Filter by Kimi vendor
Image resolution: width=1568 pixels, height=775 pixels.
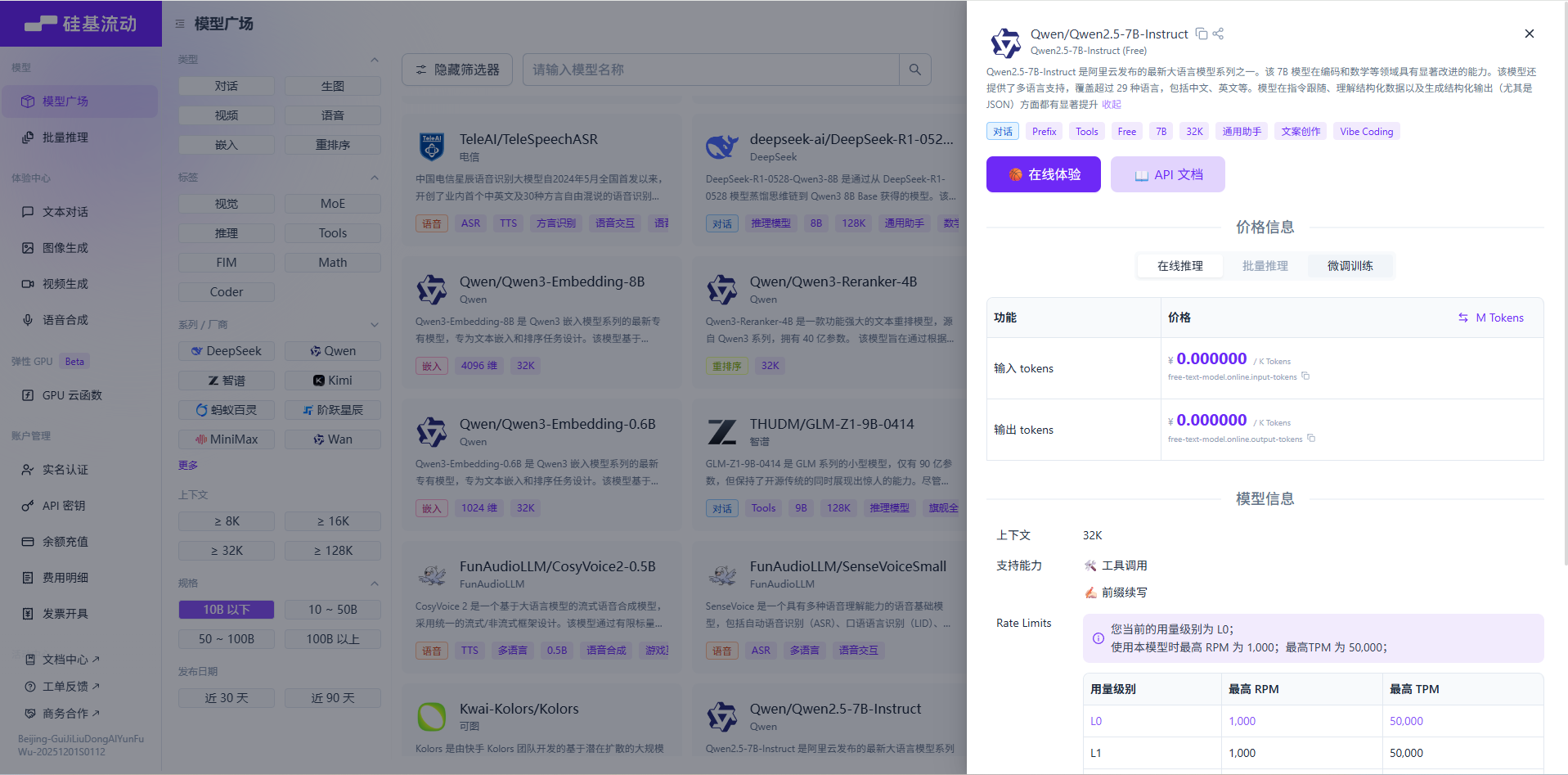point(333,381)
